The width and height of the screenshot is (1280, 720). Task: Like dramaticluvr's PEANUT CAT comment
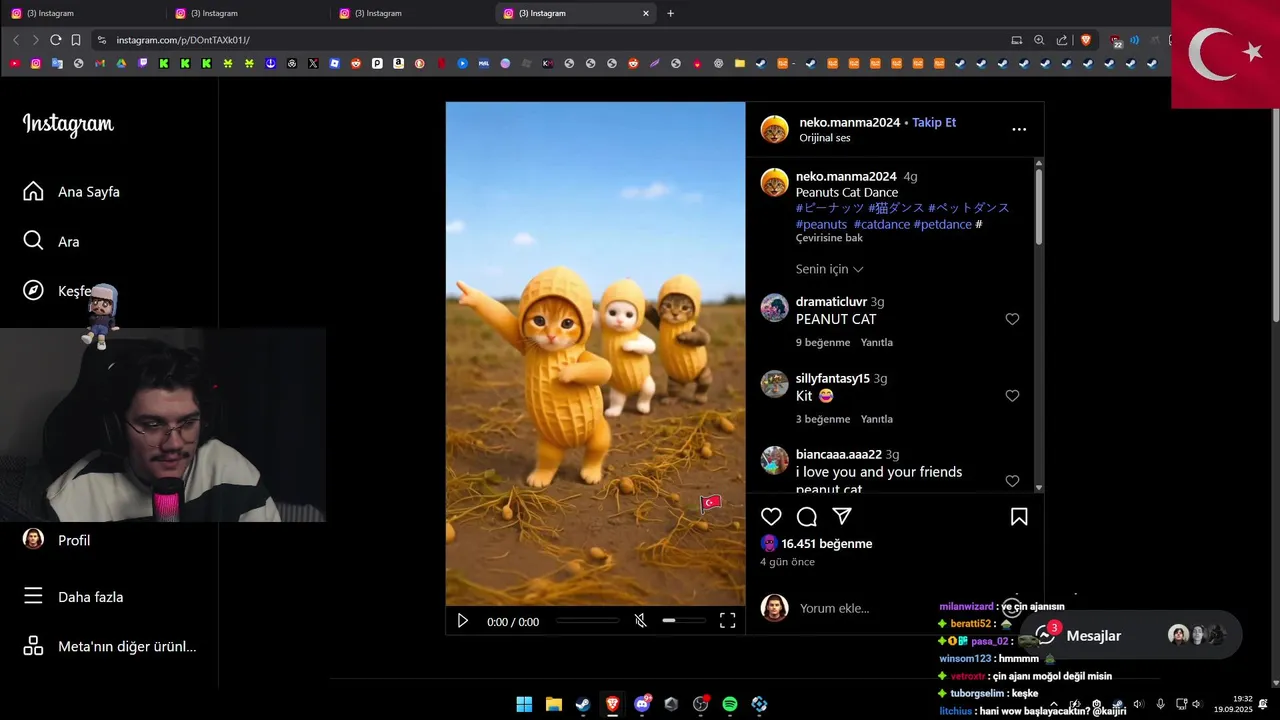(x=1012, y=319)
